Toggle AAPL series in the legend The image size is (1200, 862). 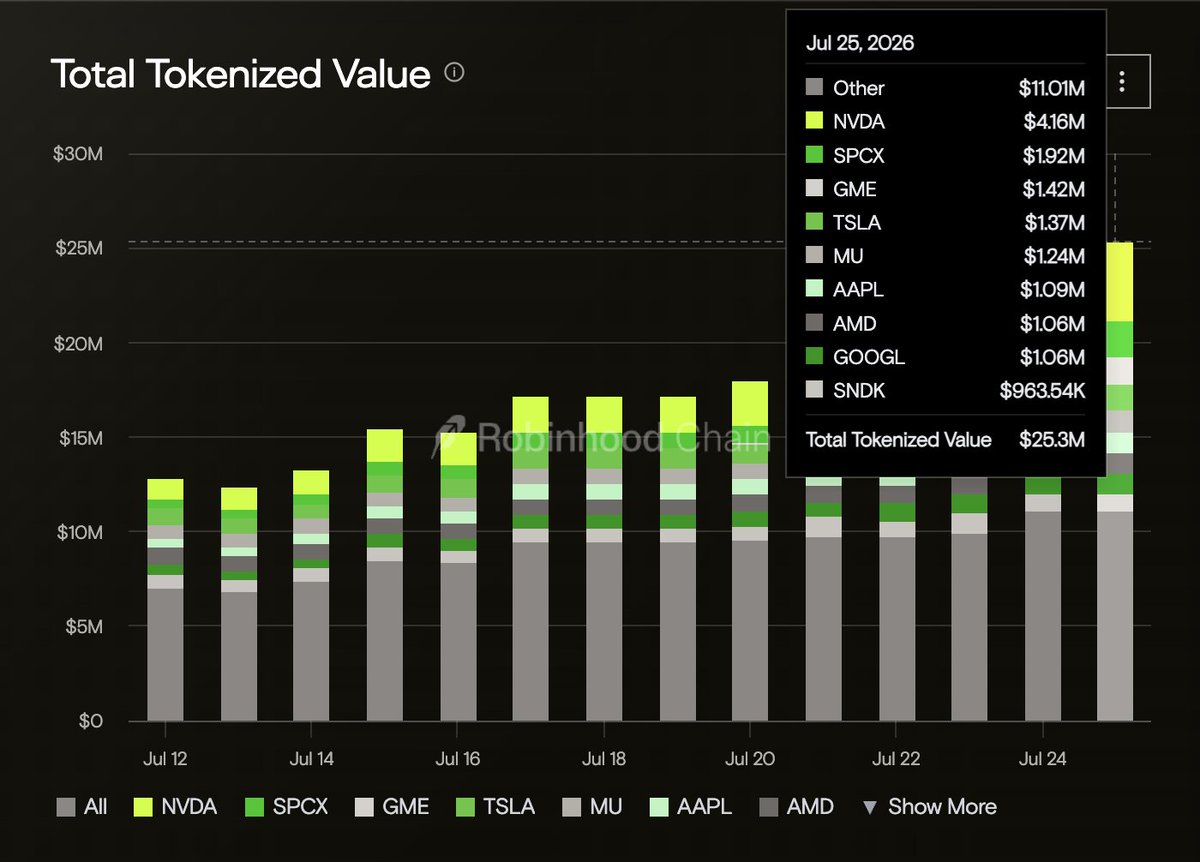click(692, 806)
